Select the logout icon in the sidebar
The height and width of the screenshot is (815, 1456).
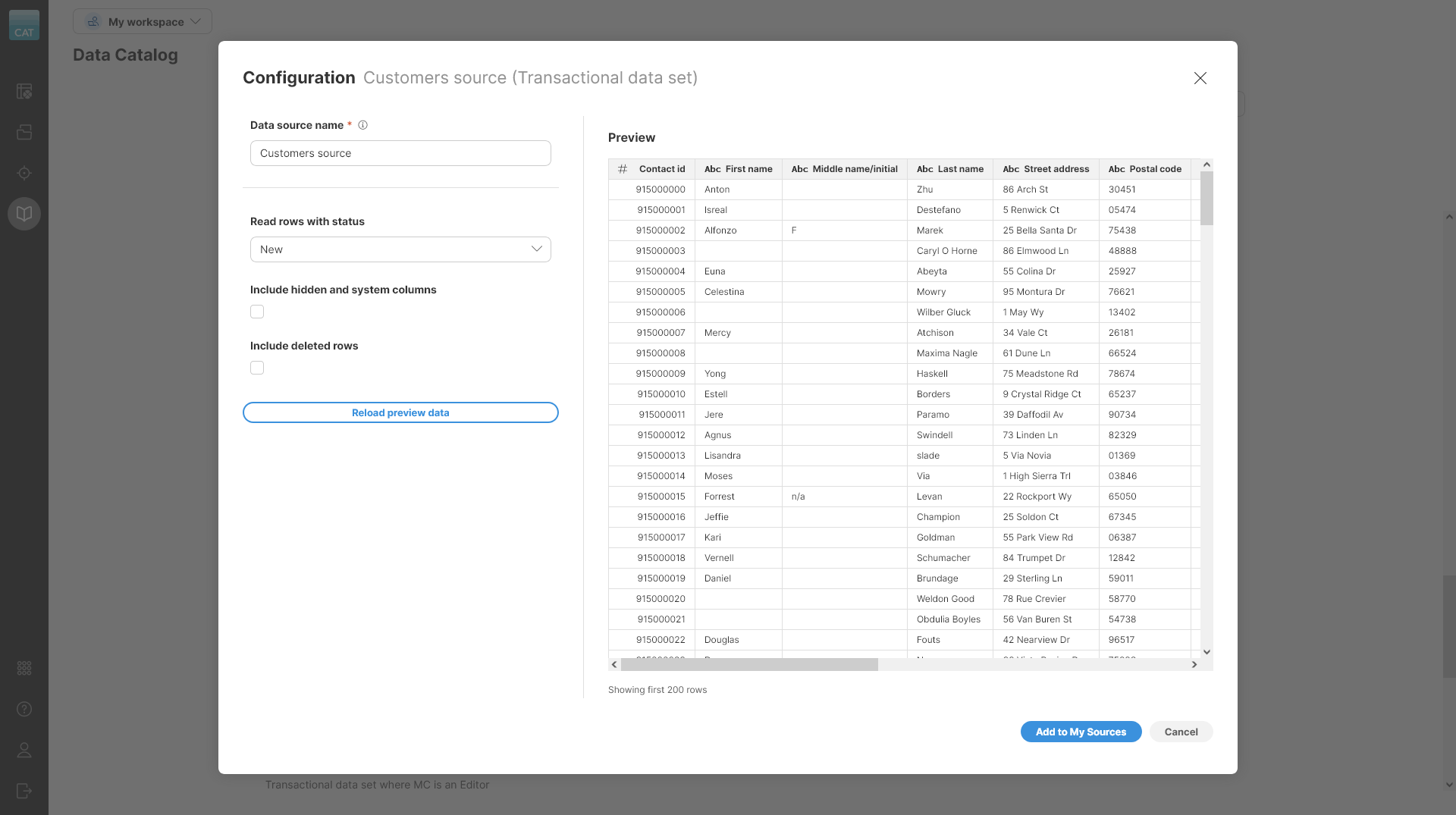coord(24,791)
